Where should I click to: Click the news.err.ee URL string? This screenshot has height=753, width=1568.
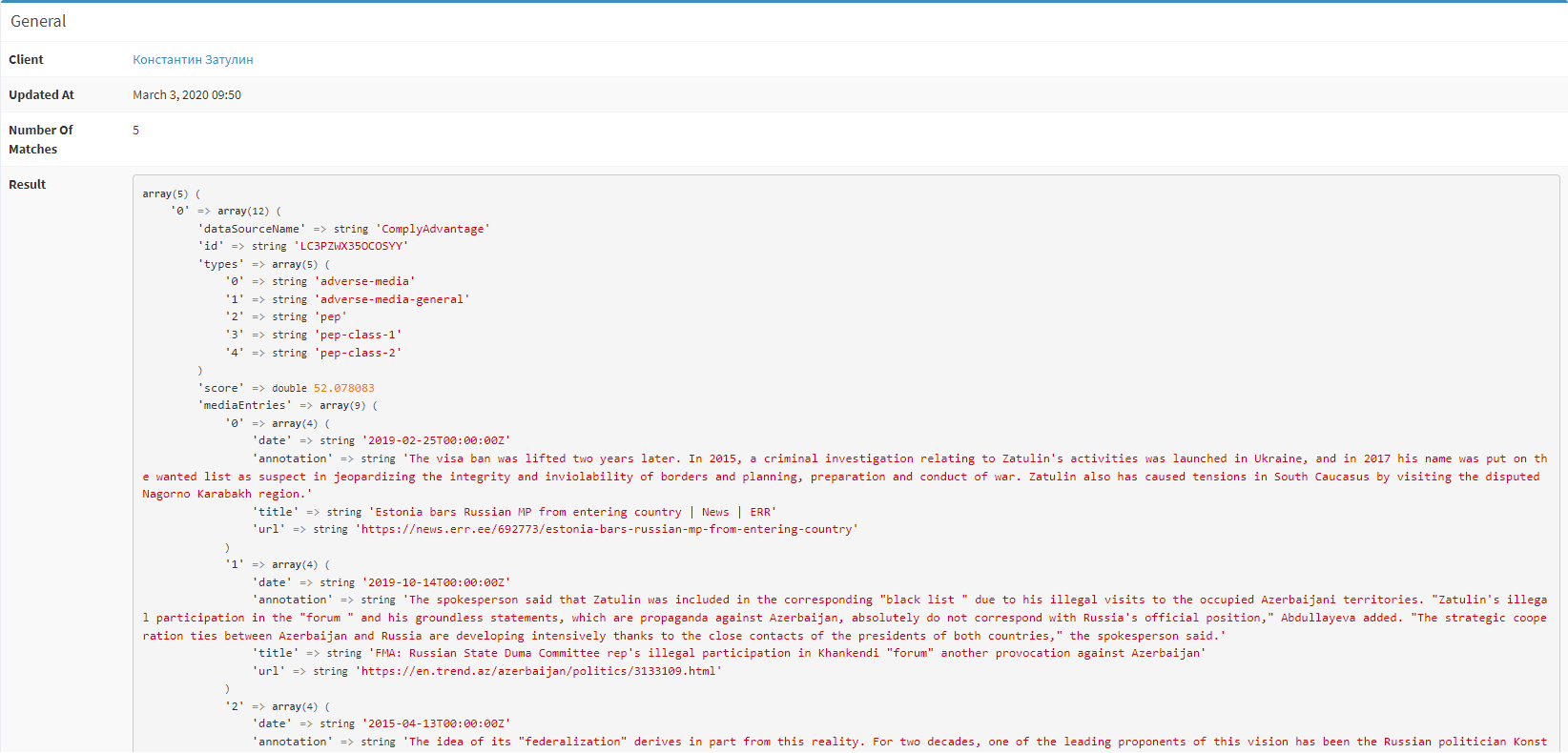pos(607,529)
